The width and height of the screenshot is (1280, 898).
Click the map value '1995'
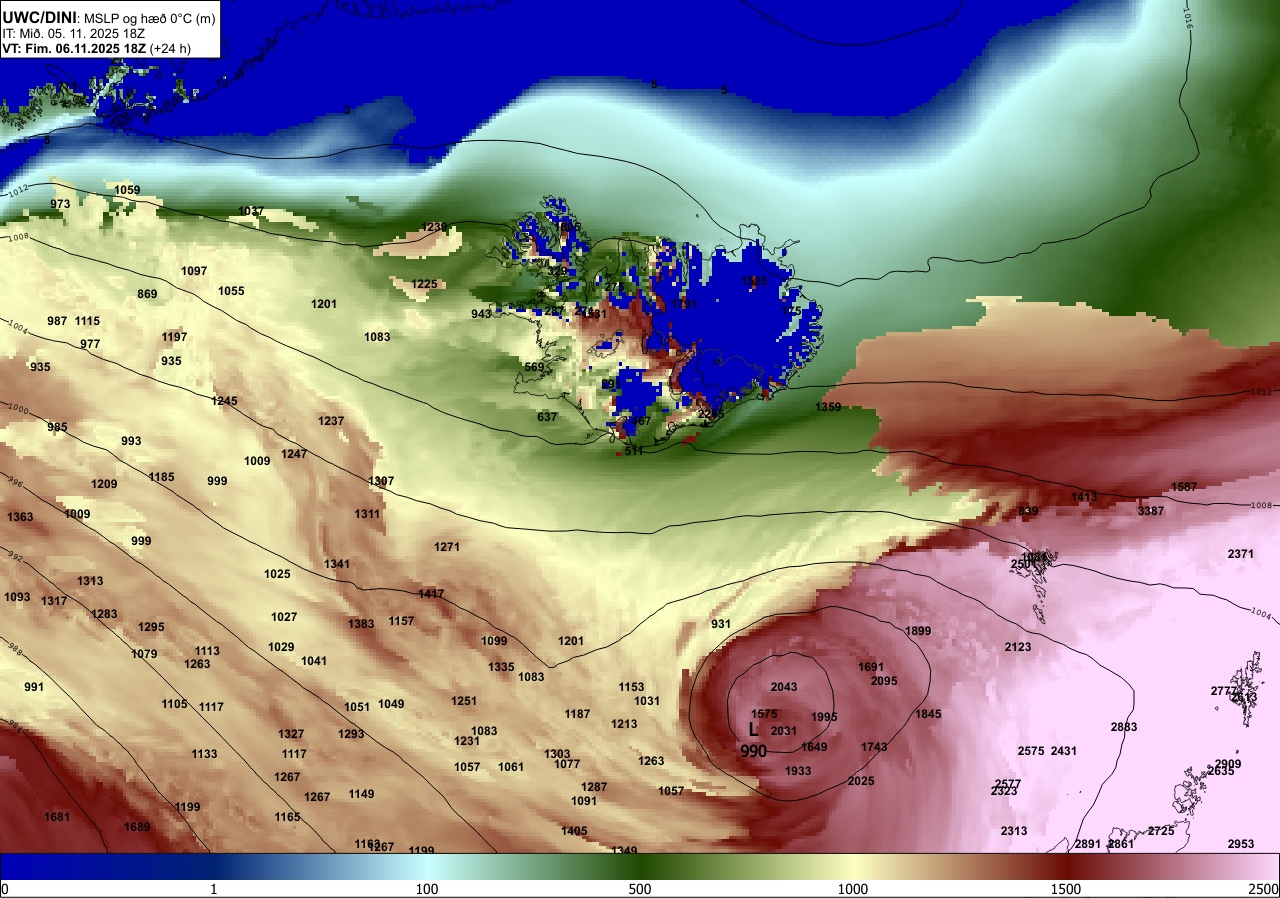(x=824, y=717)
